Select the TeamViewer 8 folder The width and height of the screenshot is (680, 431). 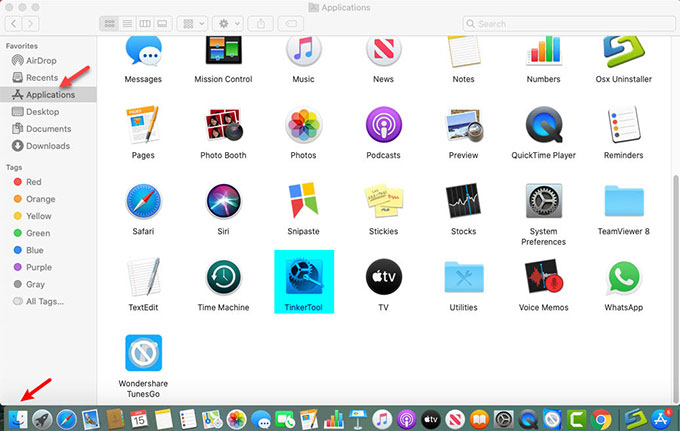(x=624, y=201)
